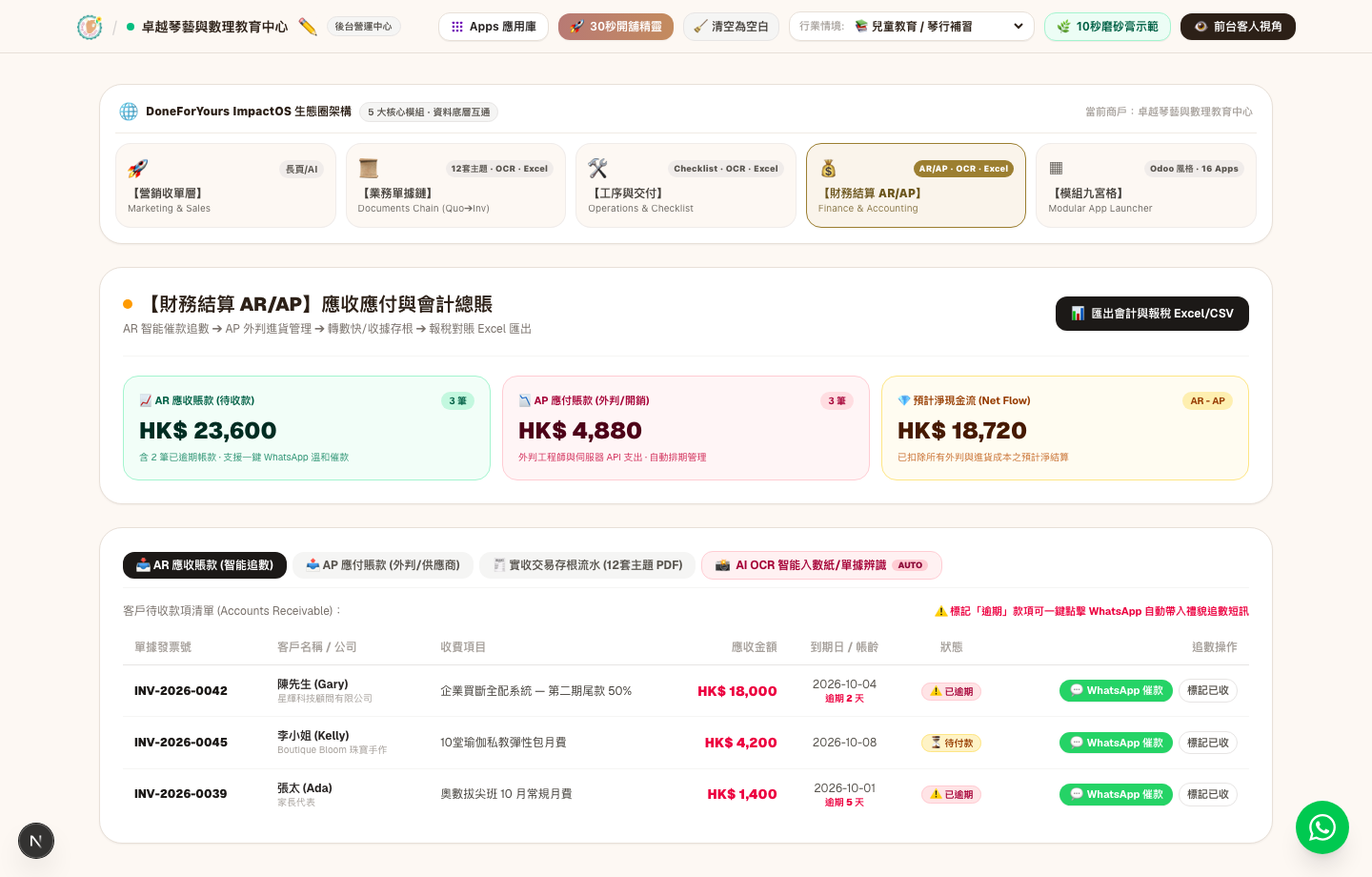Click the 到期日 / 帳齡 column header
1372x877 pixels.
pyautogui.click(x=844, y=647)
